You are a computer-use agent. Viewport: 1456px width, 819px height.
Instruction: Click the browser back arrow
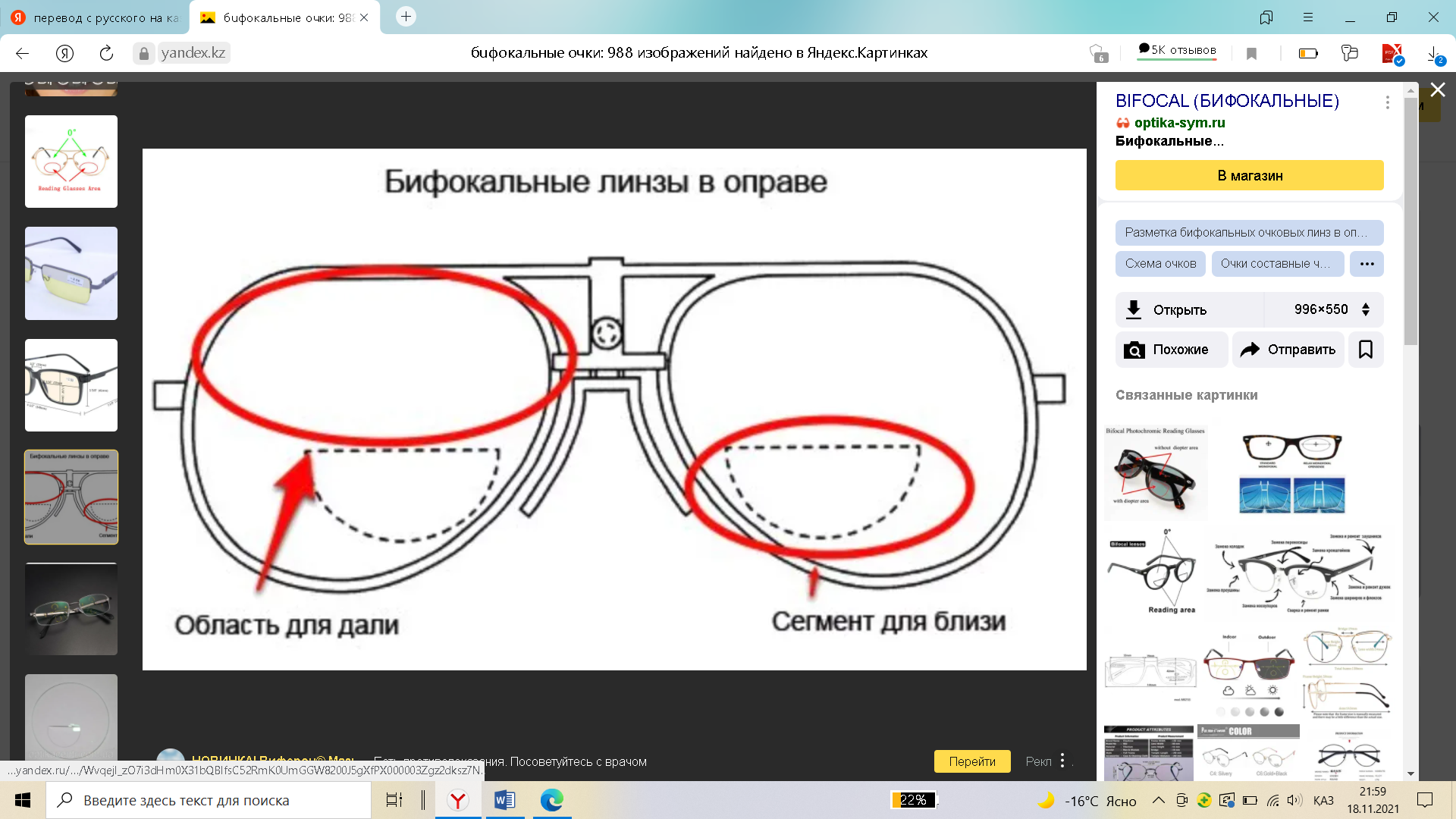tap(22, 53)
